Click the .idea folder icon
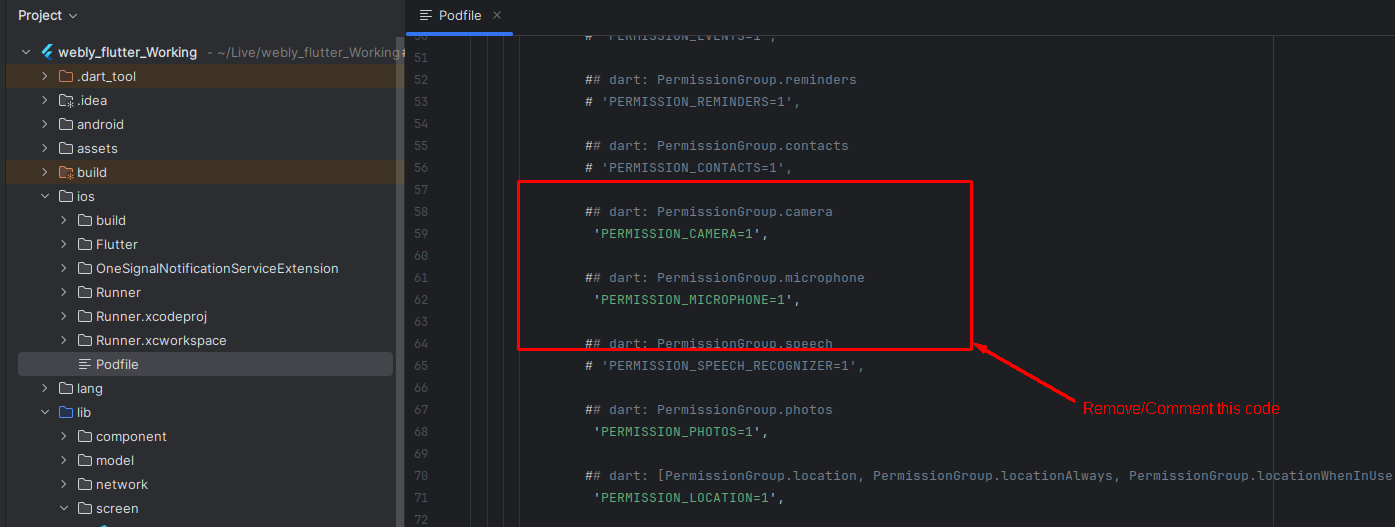The height and width of the screenshot is (527, 1395). [x=66, y=101]
